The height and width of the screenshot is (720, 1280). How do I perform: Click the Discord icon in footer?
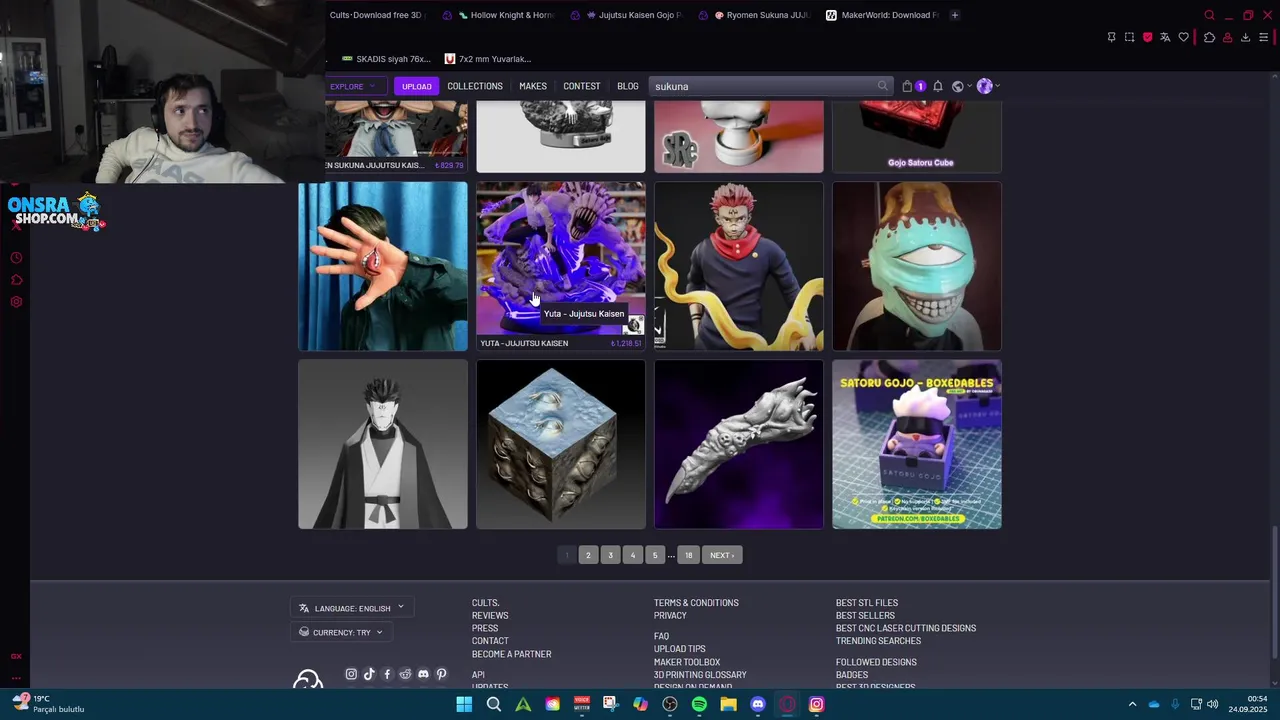(x=423, y=674)
